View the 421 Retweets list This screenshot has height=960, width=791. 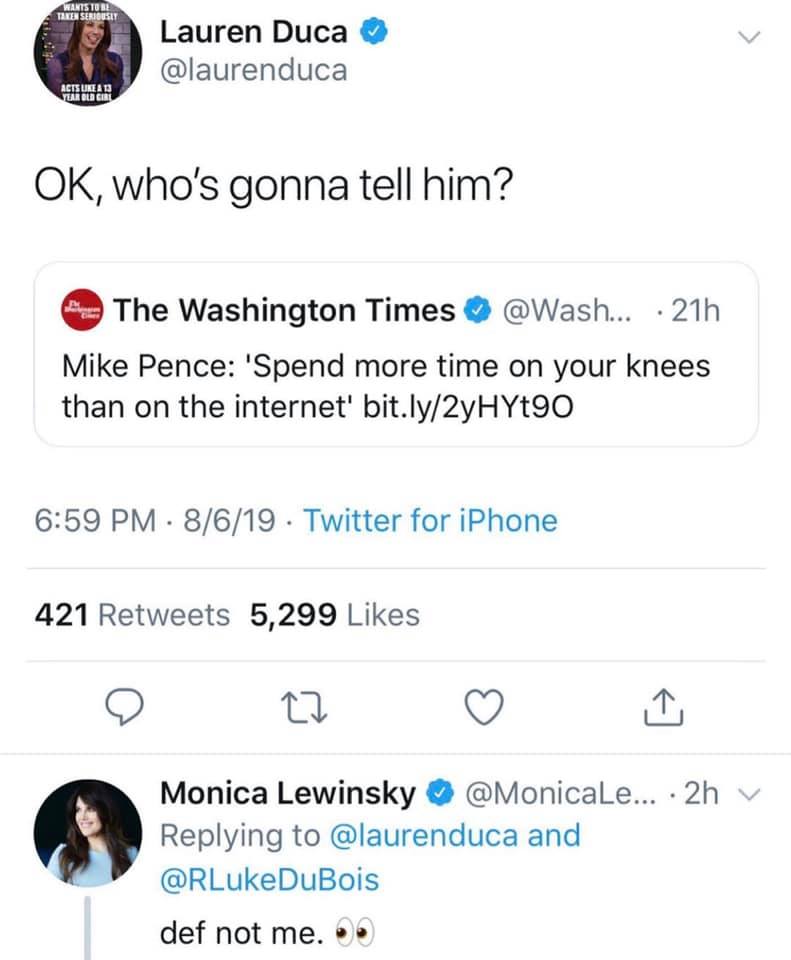(132, 615)
